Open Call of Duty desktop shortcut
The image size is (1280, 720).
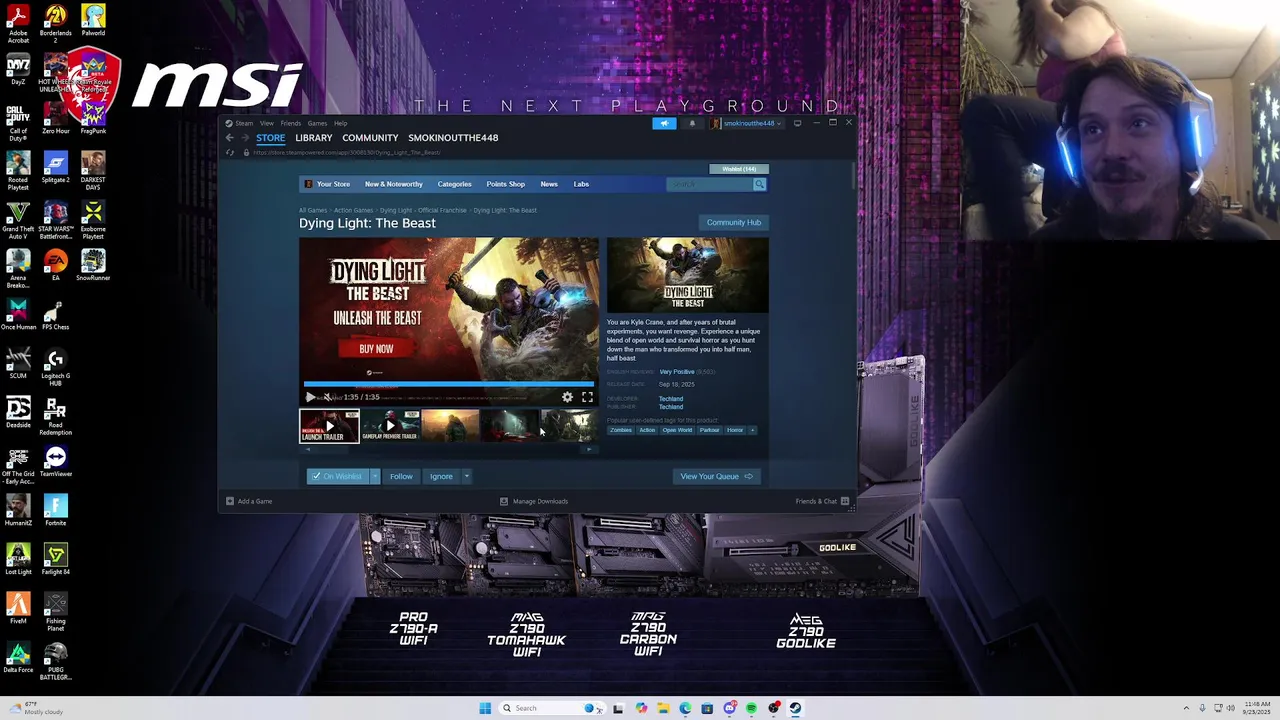(18, 122)
